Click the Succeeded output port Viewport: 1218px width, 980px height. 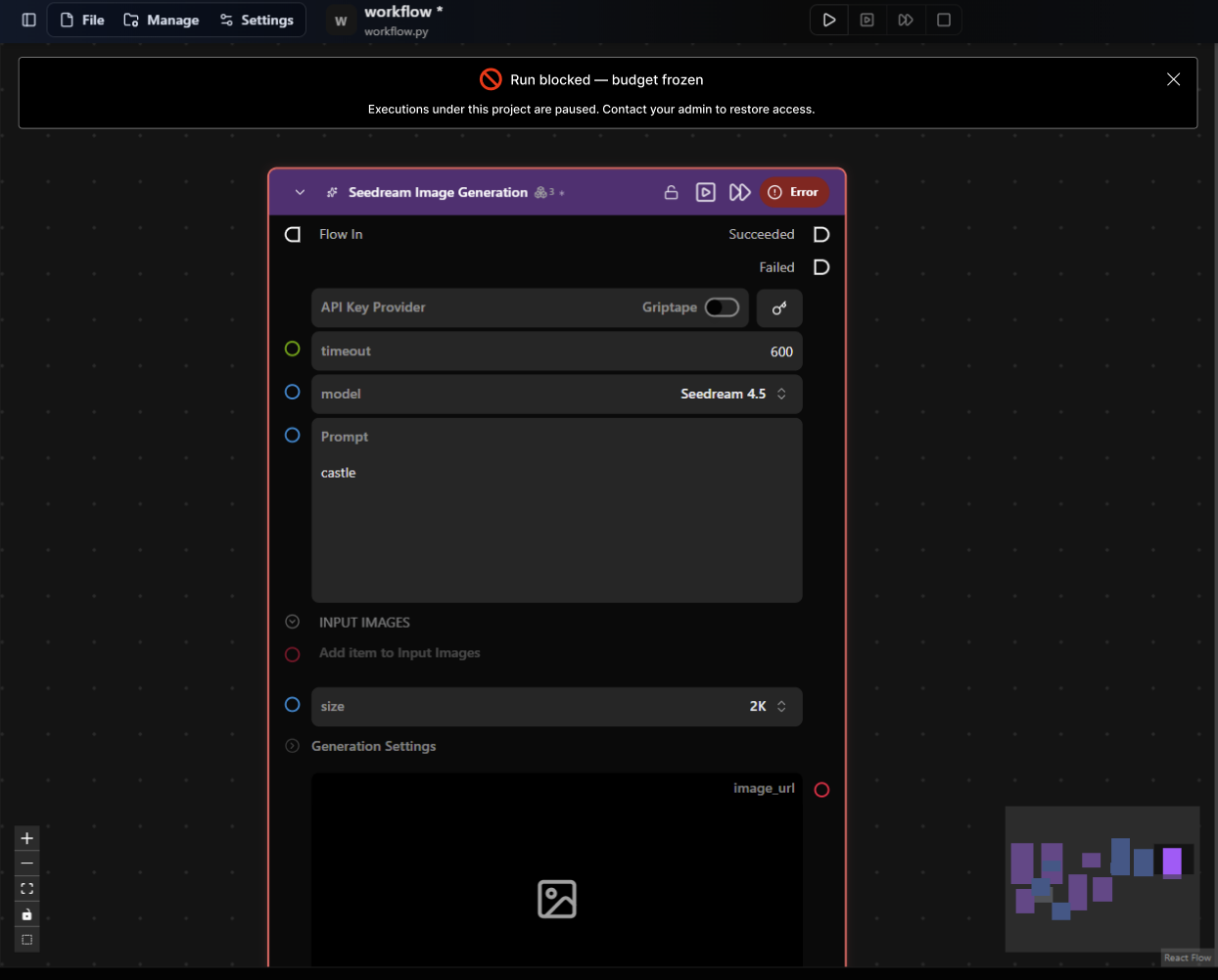(x=821, y=234)
